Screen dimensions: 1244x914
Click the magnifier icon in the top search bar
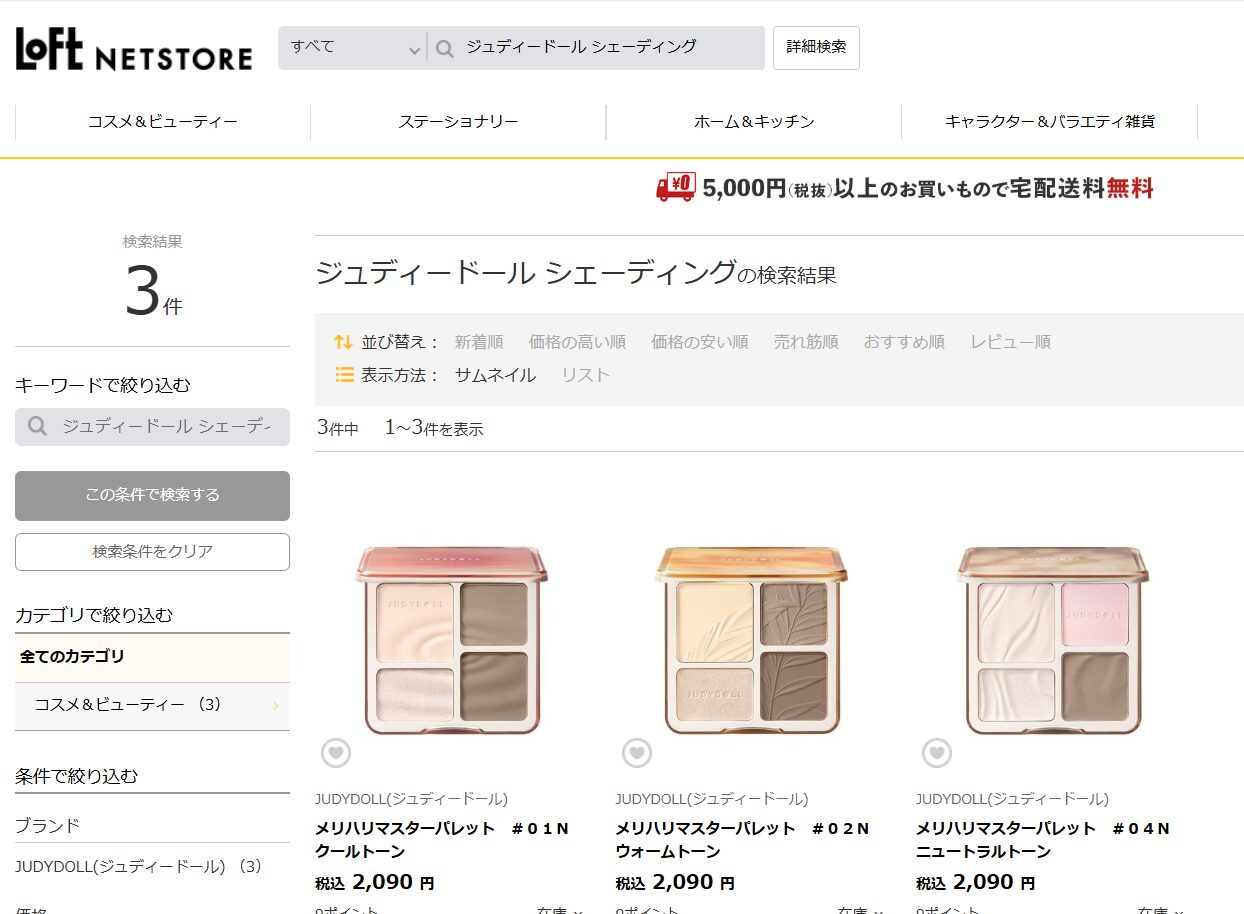tap(445, 48)
